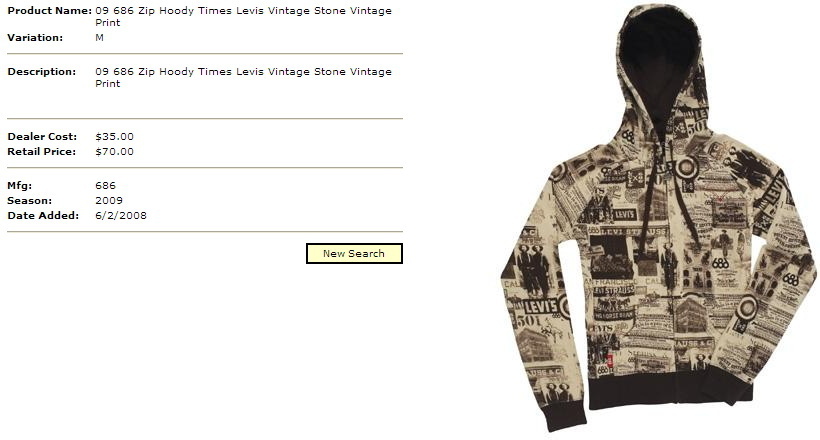Viewport: 820px width, 440px height.
Task: Click the Product Name label
Action: pos(50,10)
